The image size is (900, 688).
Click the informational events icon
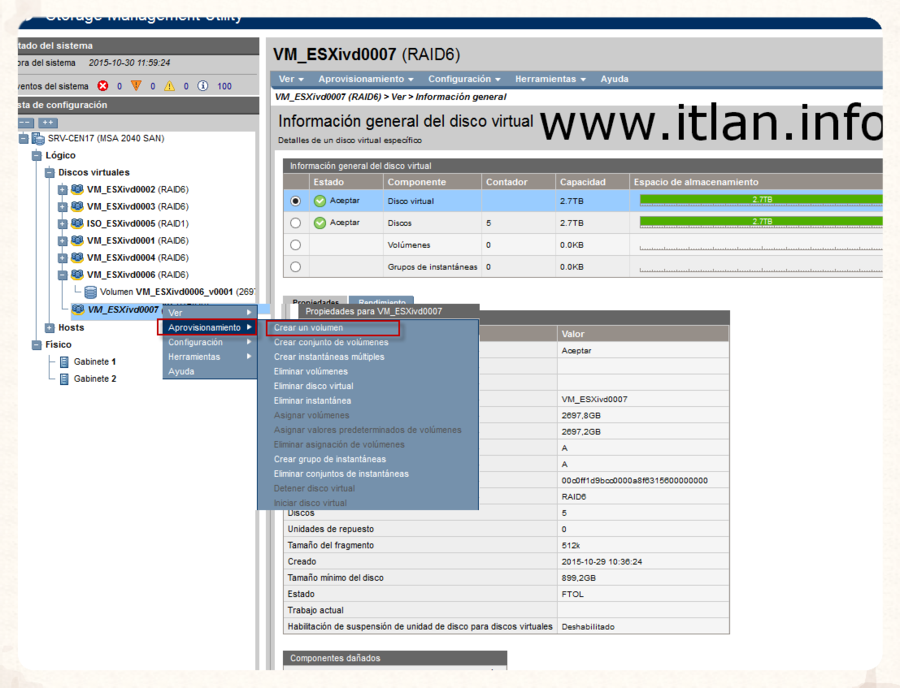tap(203, 87)
